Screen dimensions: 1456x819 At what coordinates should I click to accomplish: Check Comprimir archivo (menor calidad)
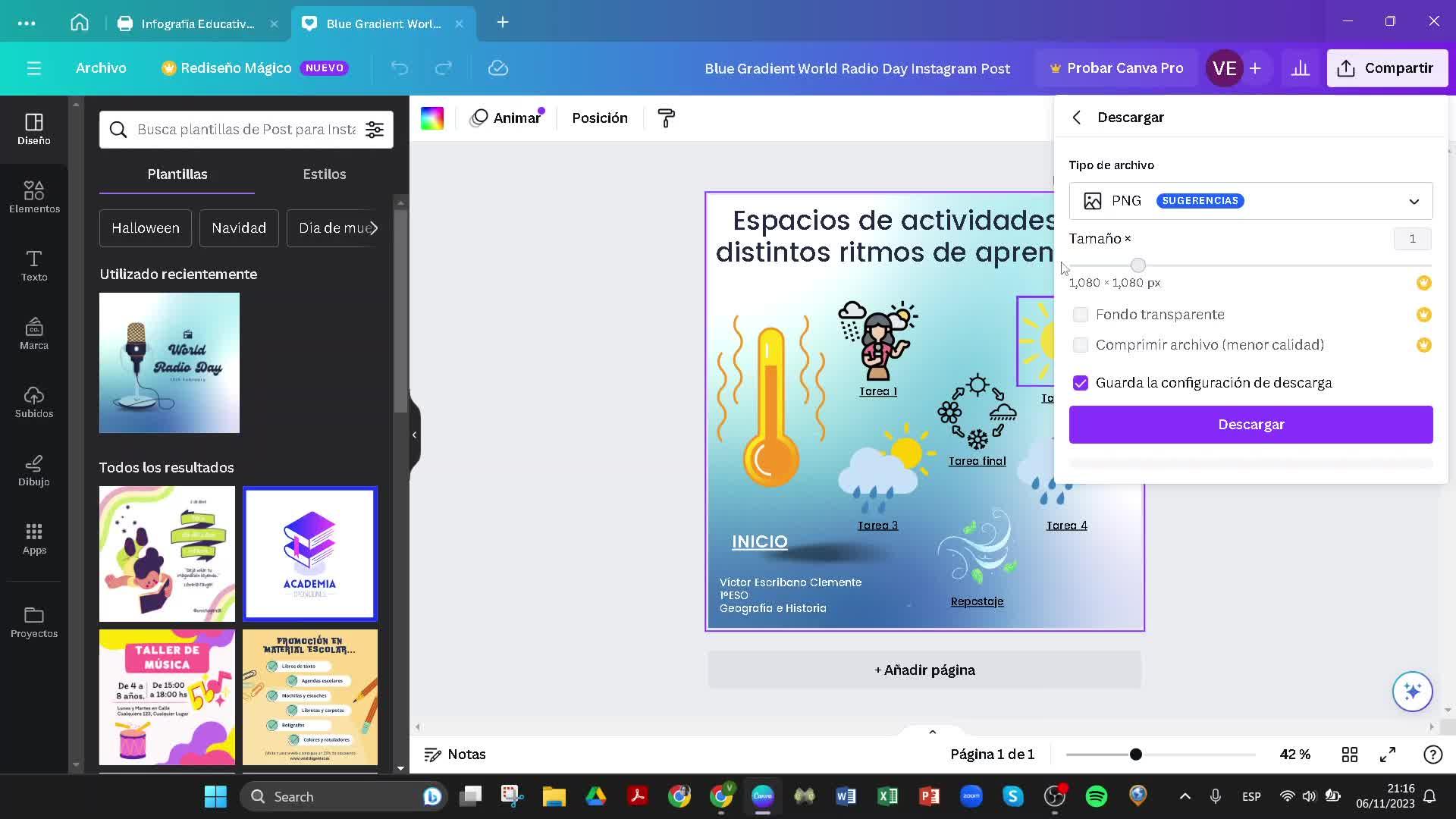(1081, 345)
